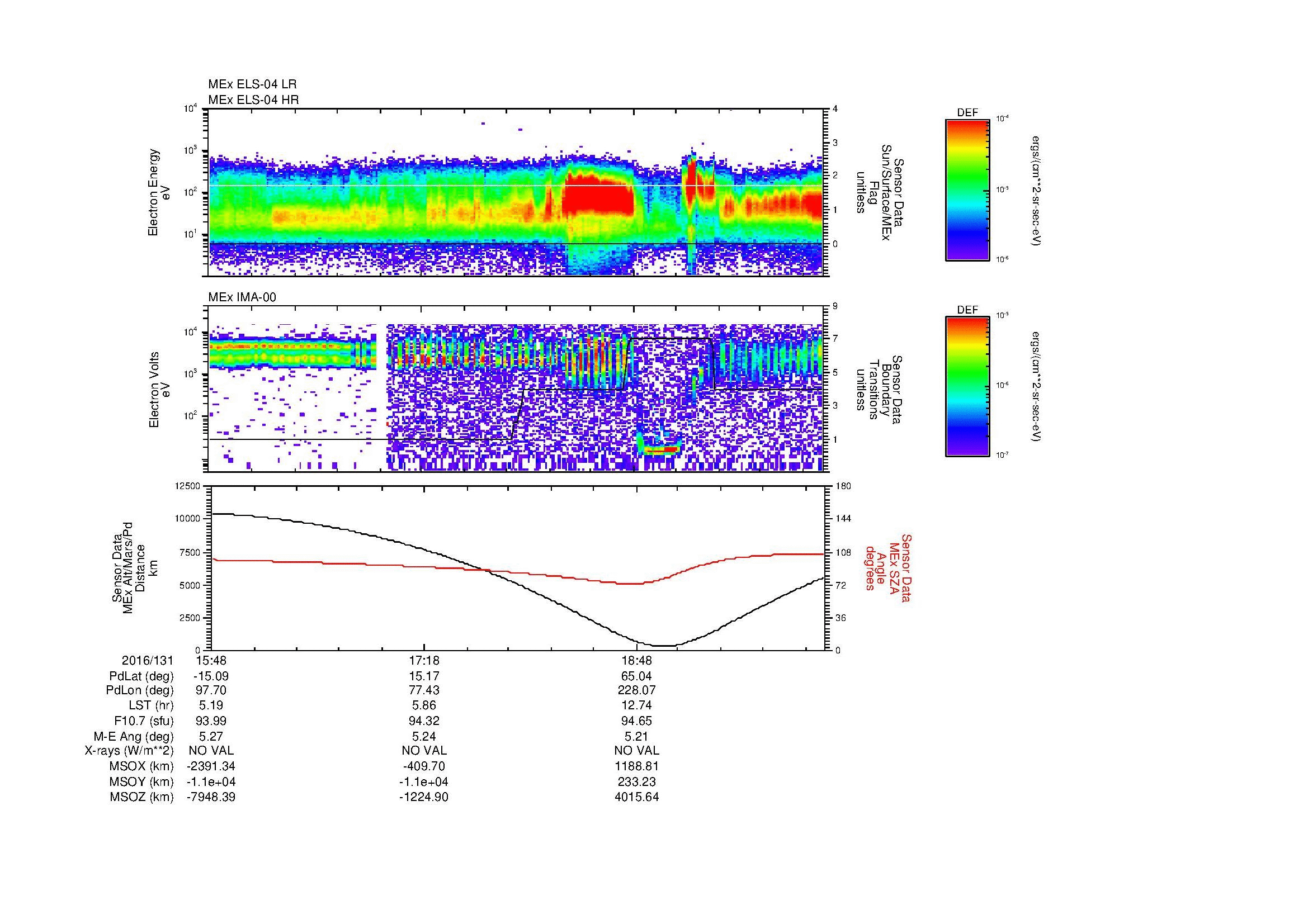This screenshot has width=1308, height=924.
Task: Click the MSOZ value '4015.64'
Action: [x=636, y=798]
